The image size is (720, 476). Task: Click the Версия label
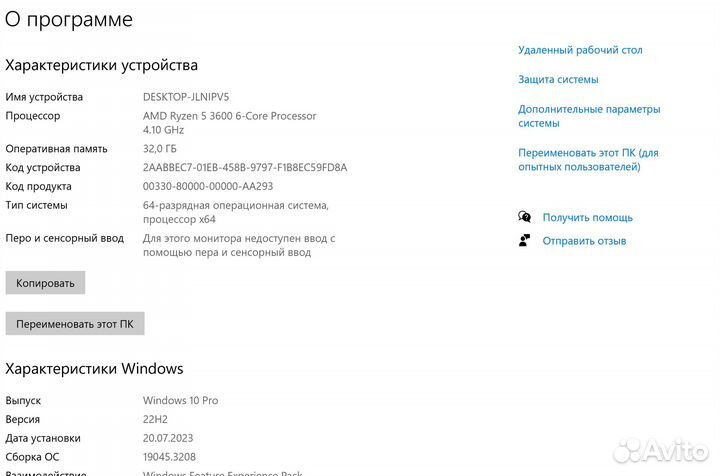[x=22, y=419]
